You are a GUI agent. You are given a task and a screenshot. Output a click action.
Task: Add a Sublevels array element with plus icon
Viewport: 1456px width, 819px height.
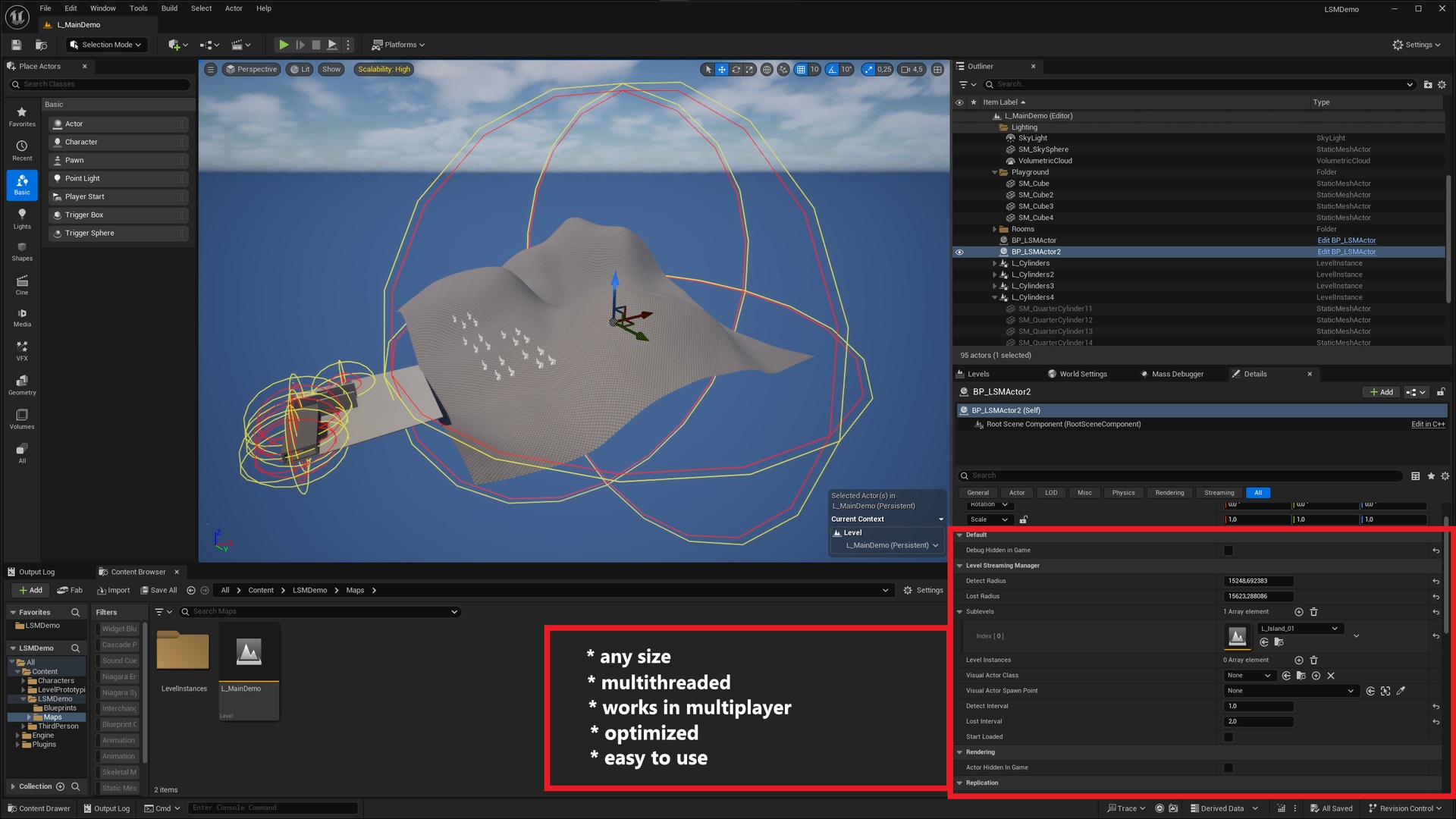(x=1299, y=612)
